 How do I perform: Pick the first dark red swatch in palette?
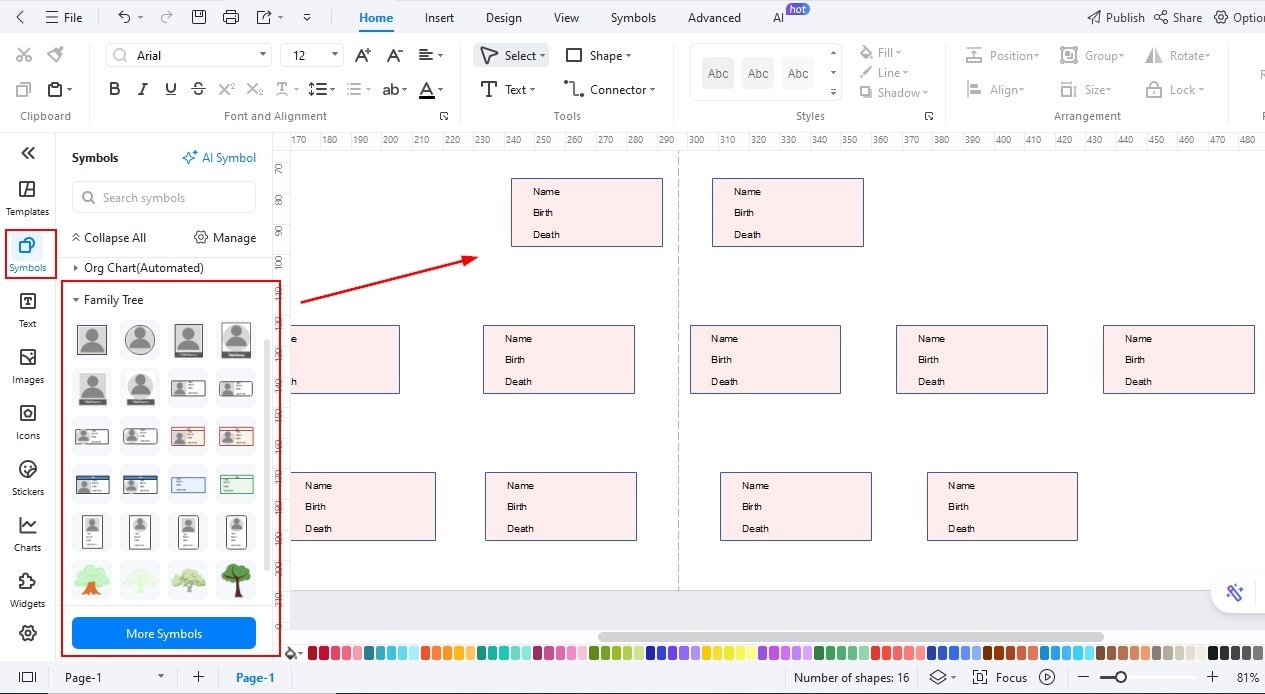pos(313,653)
